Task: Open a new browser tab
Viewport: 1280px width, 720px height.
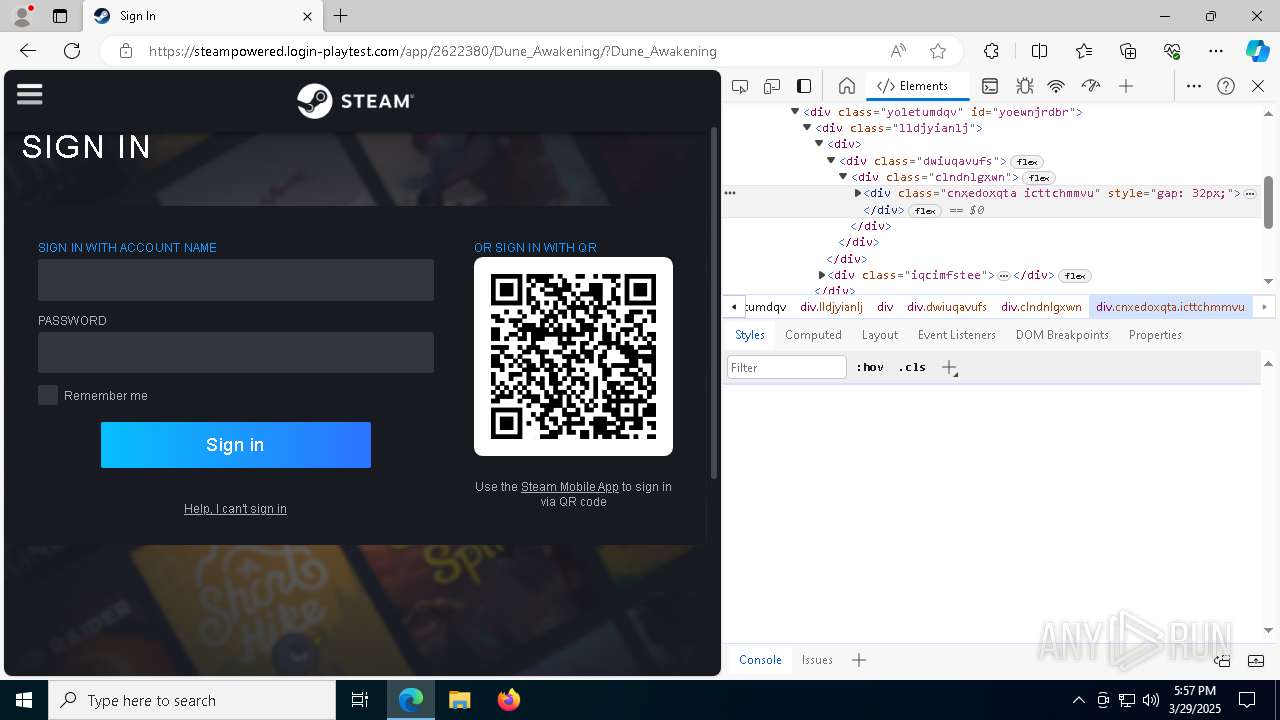Action: coord(341,16)
